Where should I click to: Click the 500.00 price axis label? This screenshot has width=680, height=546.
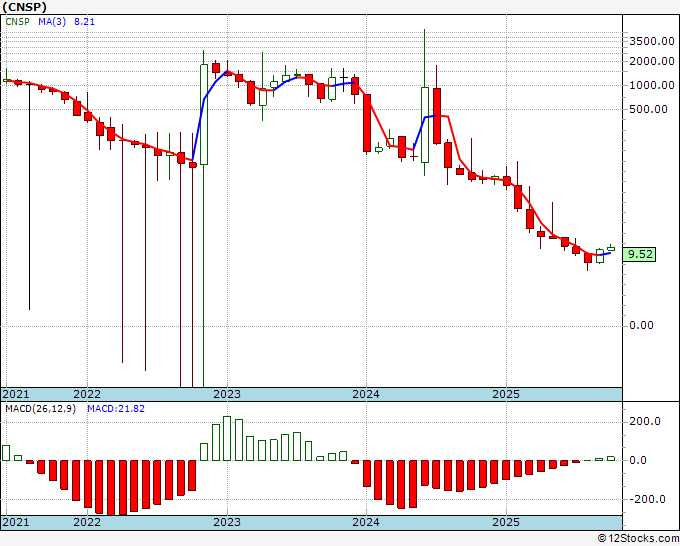pos(648,109)
